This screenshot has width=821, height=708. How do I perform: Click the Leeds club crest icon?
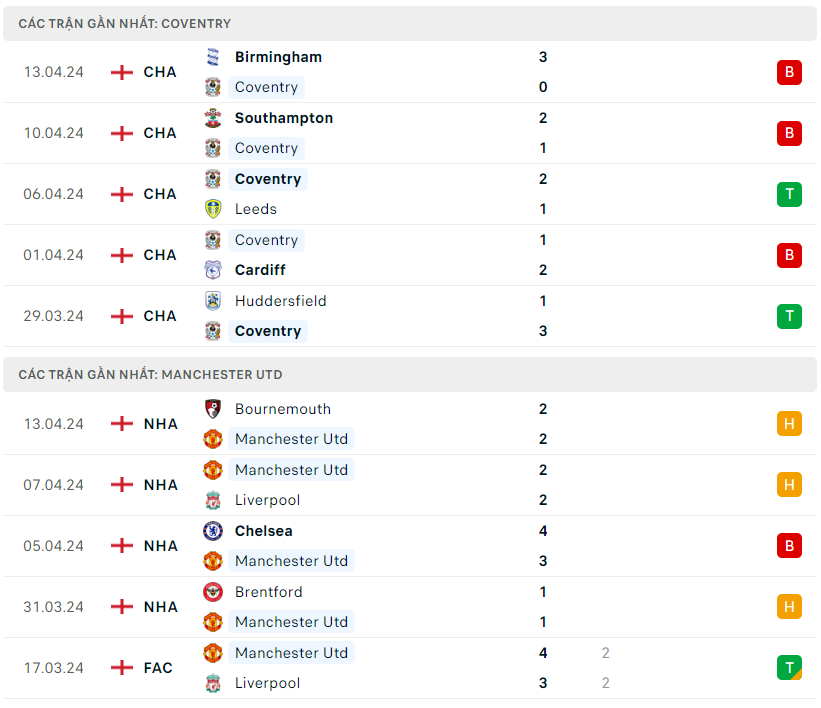pos(212,209)
